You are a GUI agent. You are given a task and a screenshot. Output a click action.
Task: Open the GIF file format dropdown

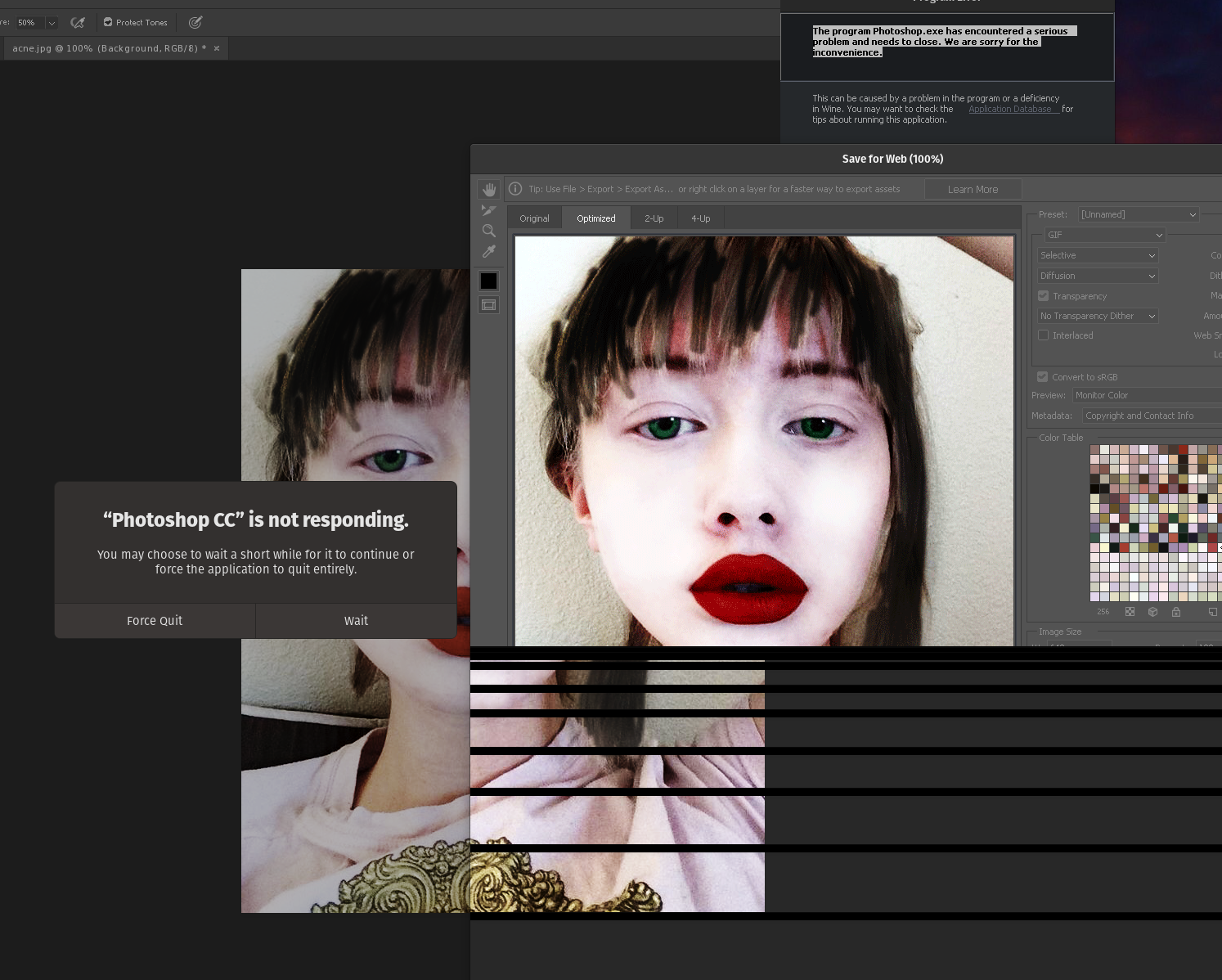[x=1104, y=235]
